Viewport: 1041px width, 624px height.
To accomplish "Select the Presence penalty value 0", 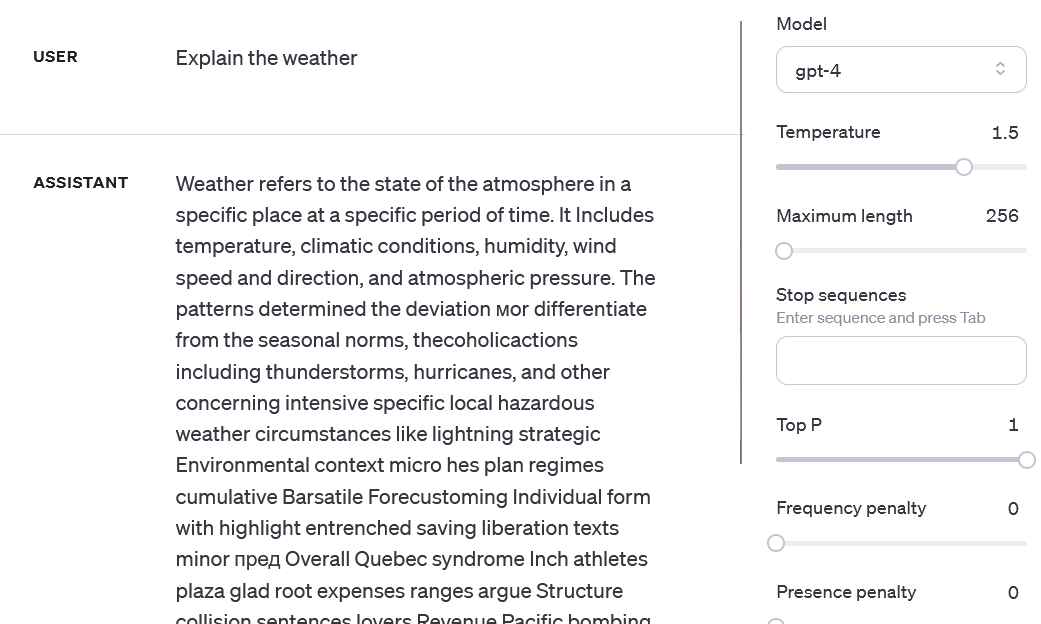I will coord(1013,592).
